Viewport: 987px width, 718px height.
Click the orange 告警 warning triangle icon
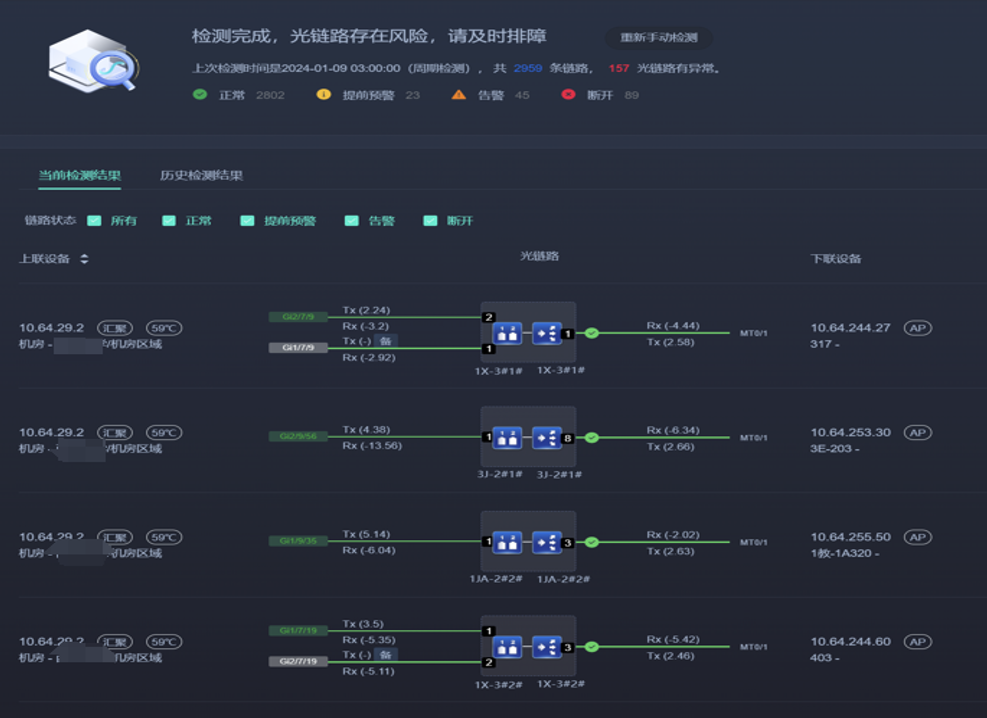458,95
